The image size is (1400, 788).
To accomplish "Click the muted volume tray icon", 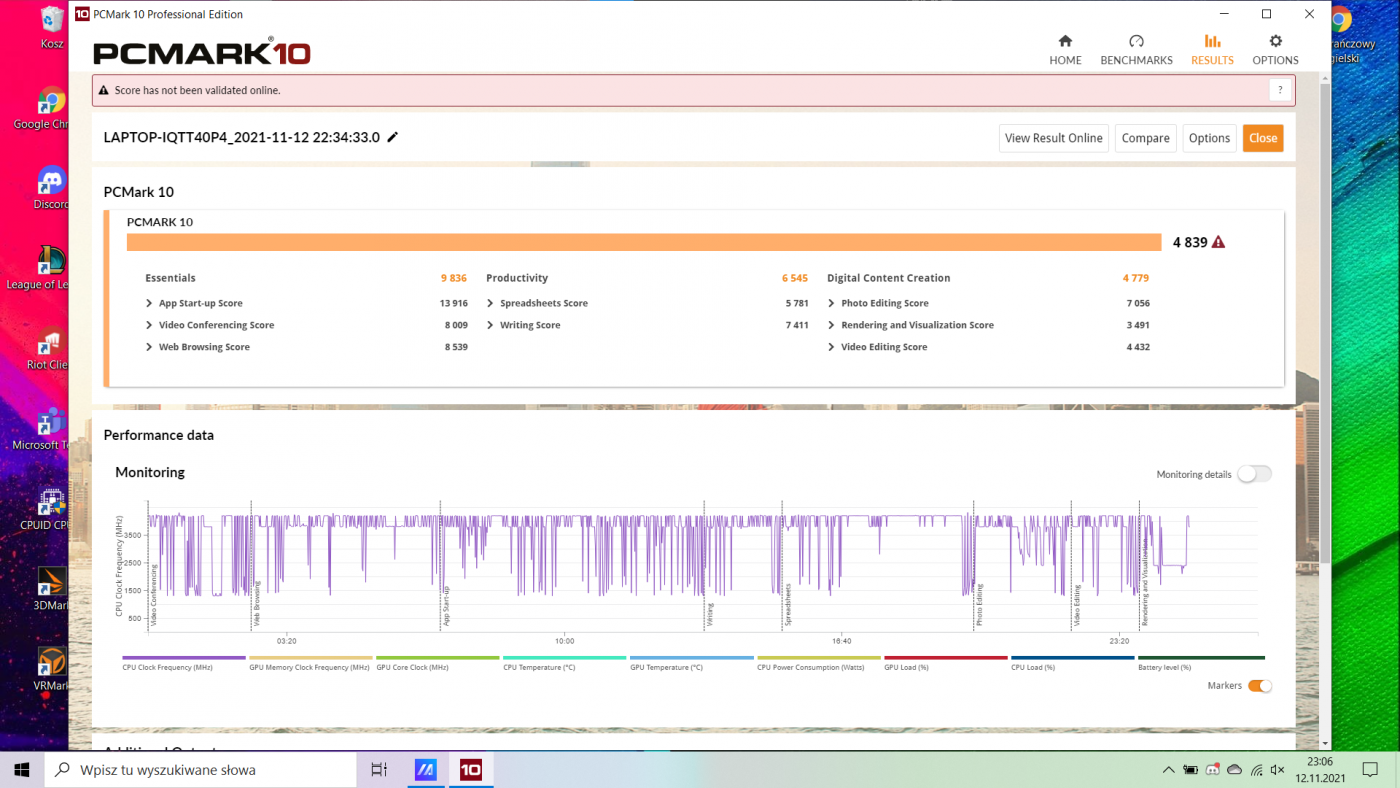I will [x=1277, y=770].
